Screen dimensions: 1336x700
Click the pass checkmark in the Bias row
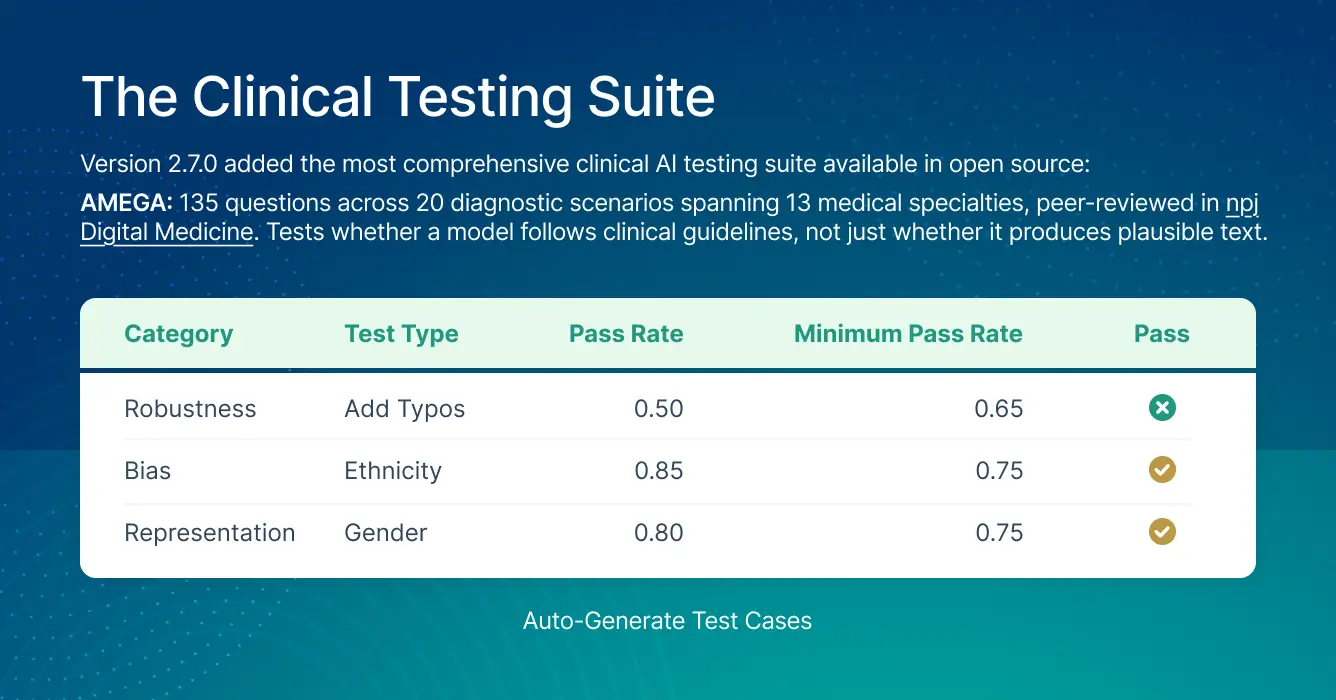1162,470
